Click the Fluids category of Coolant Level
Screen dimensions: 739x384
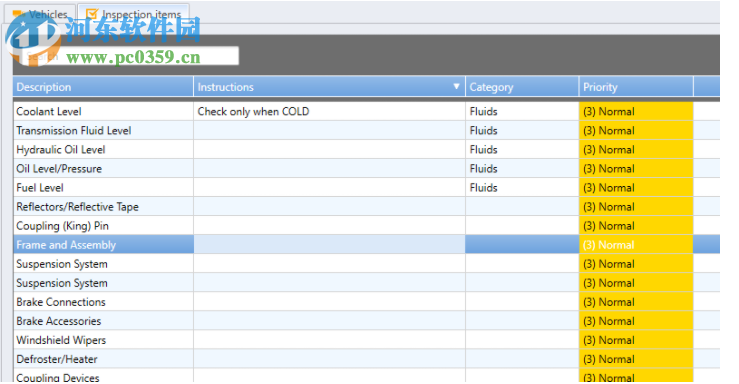coord(522,112)
